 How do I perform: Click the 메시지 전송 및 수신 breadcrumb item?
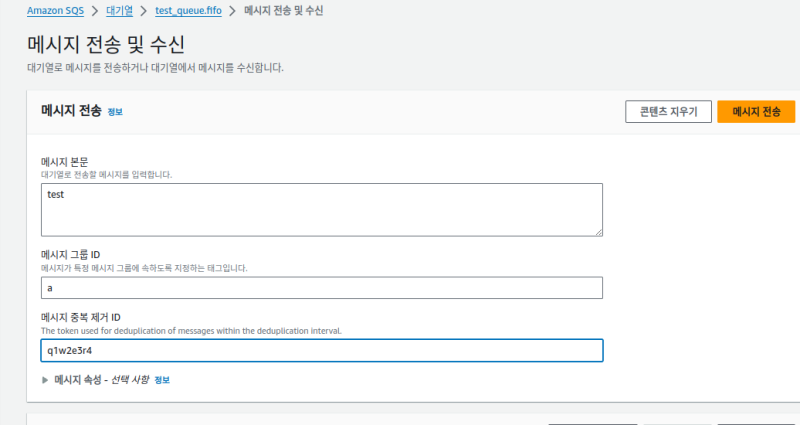[283, 11]
